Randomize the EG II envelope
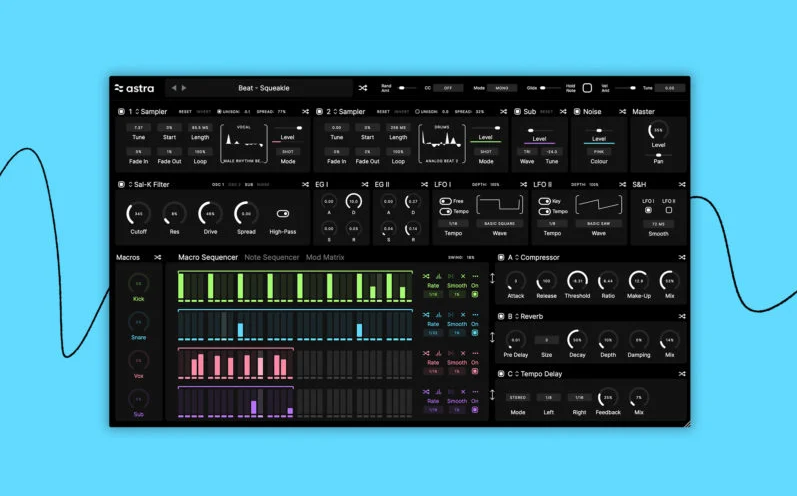Viewport: 797px width, 496px height. [x=424, y=184]
